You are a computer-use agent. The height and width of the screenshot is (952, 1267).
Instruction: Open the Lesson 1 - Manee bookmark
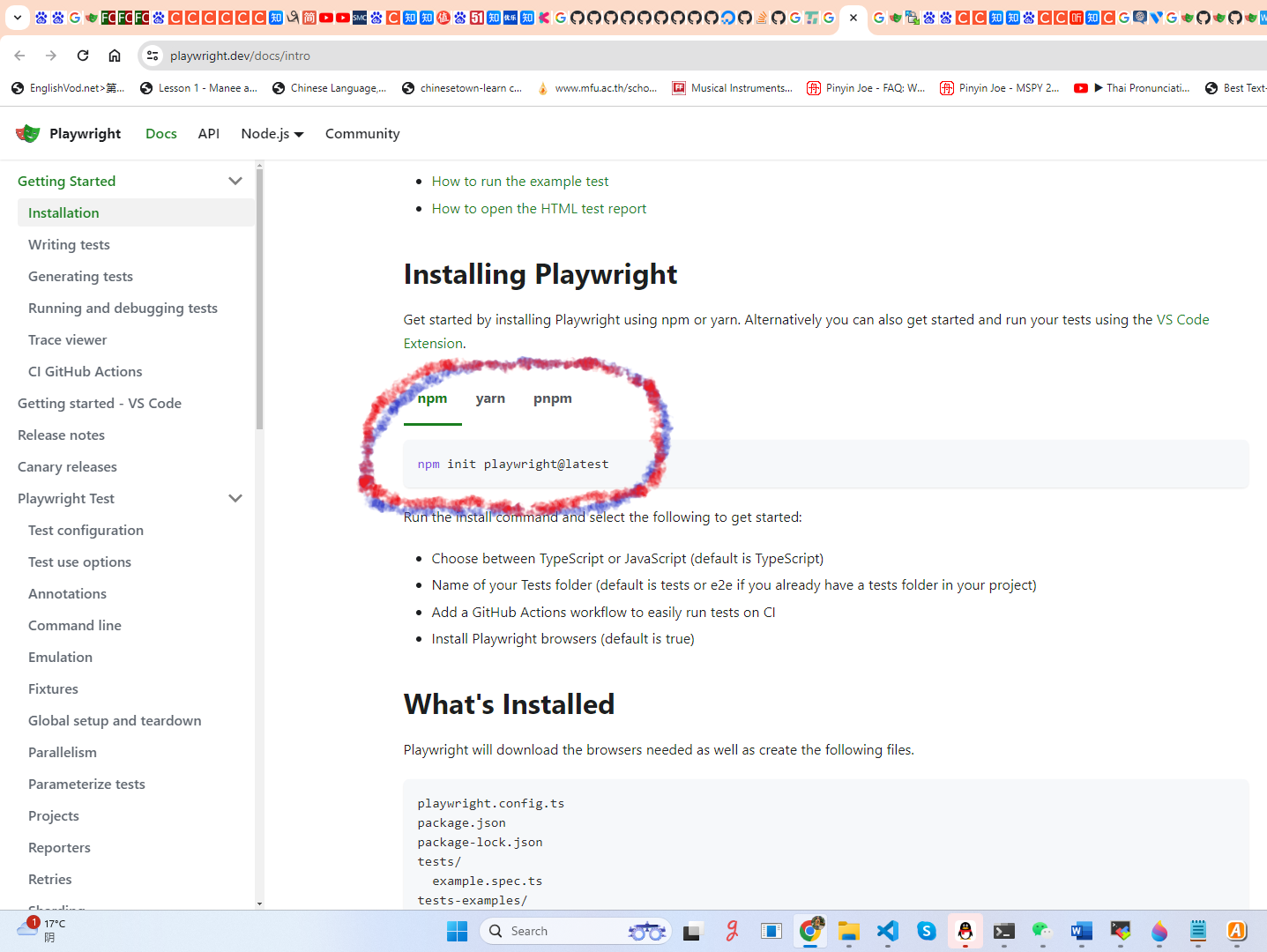(x=198, y=88)
